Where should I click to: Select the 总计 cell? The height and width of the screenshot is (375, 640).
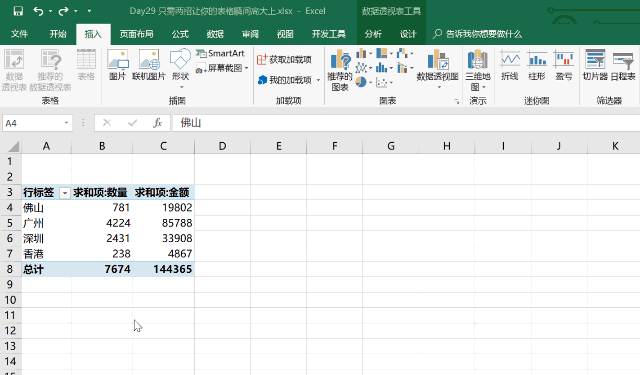pyautogui.click(x=46, y=269)
